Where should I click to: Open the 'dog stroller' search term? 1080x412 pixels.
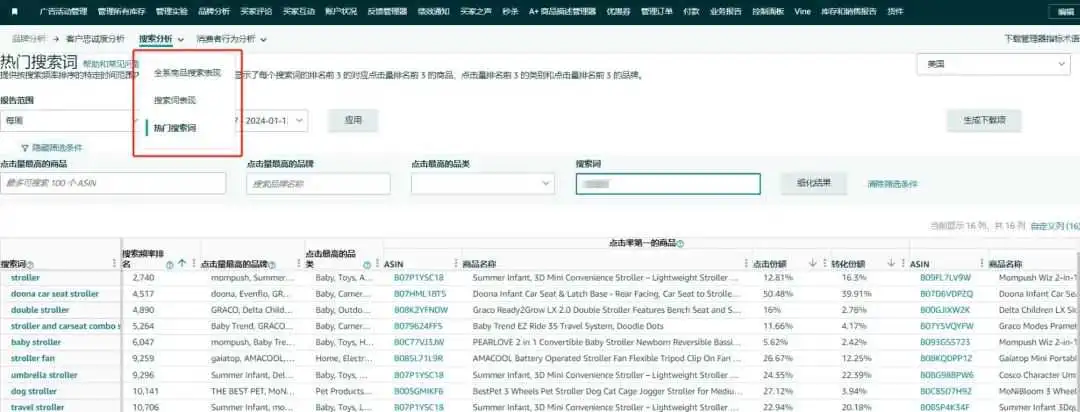click(x=34, y=391)
